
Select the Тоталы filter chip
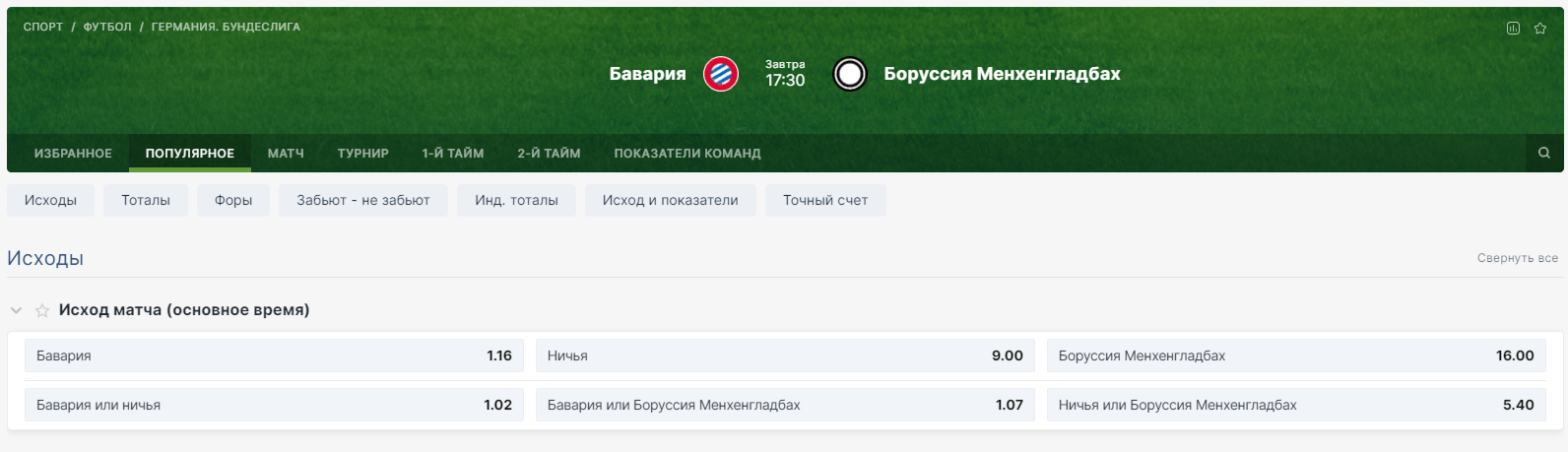pos(146,200)
